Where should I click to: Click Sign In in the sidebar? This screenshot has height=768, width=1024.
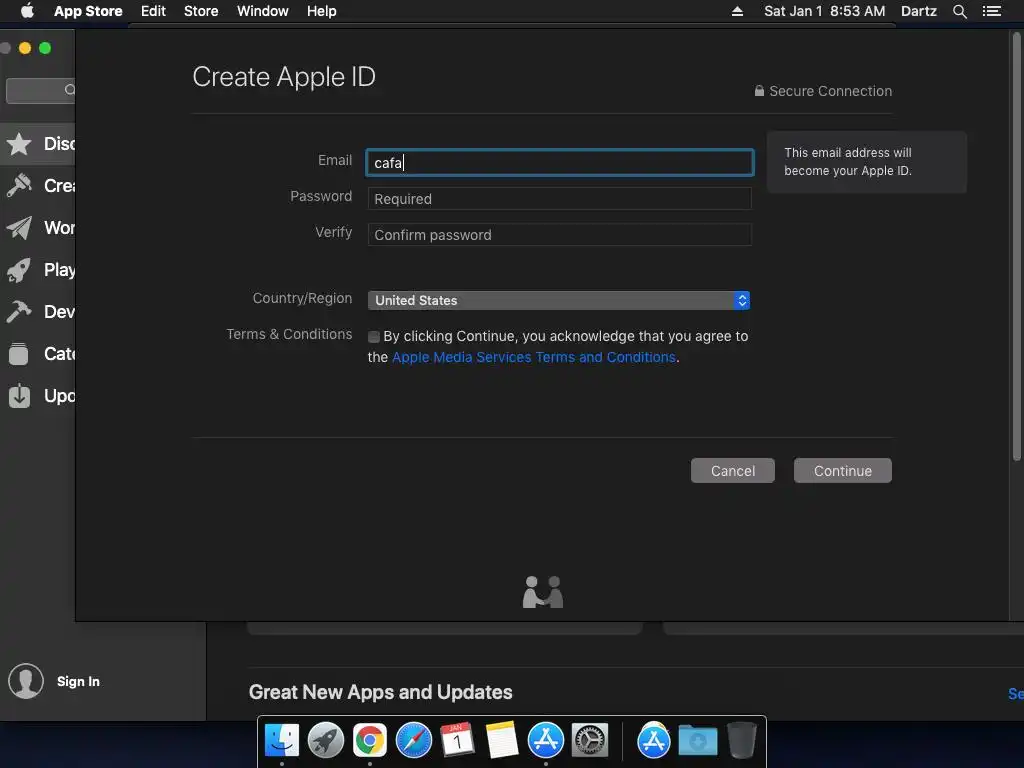[78, 681]
